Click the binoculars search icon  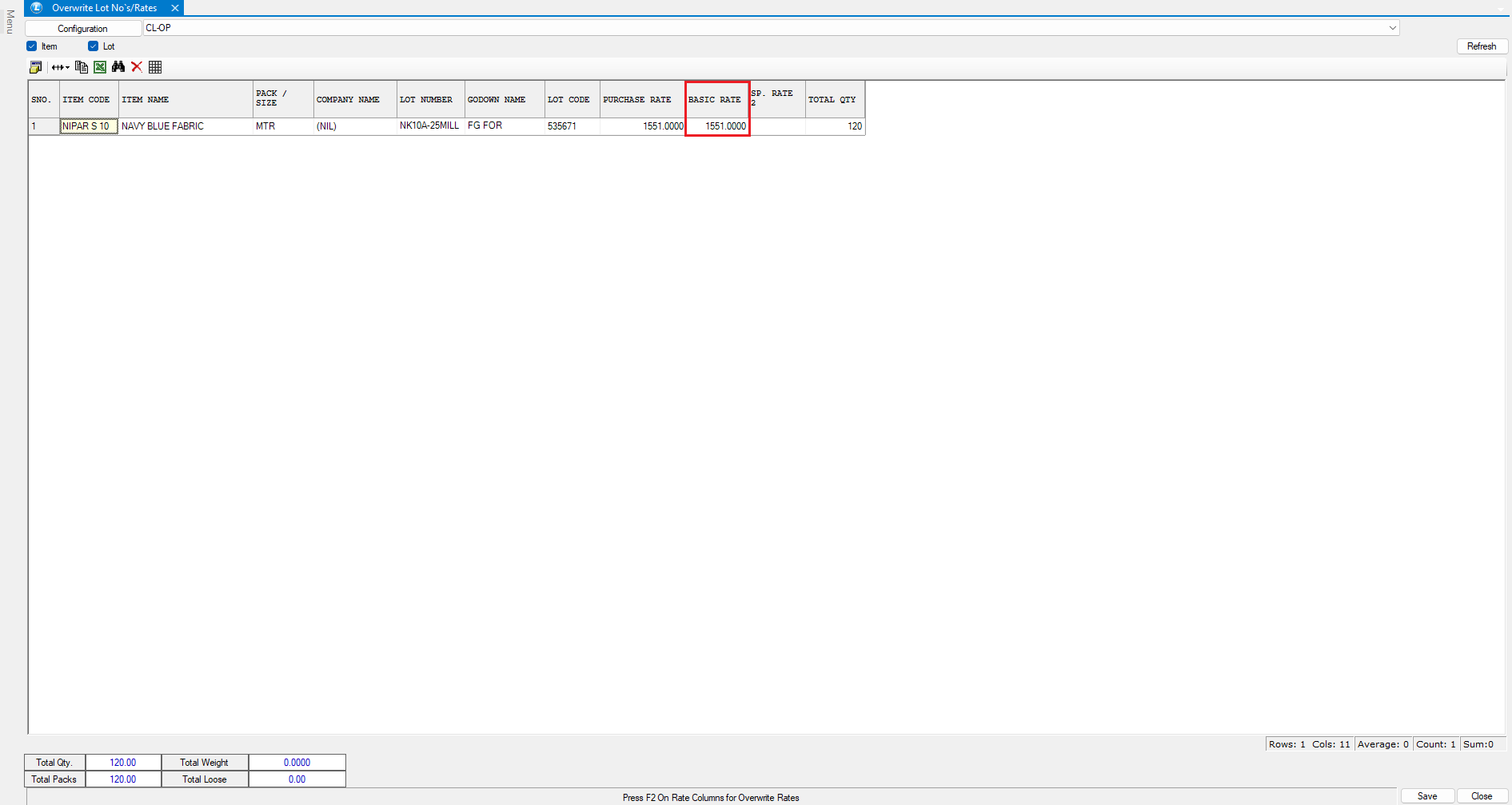(x=118, y=67)
